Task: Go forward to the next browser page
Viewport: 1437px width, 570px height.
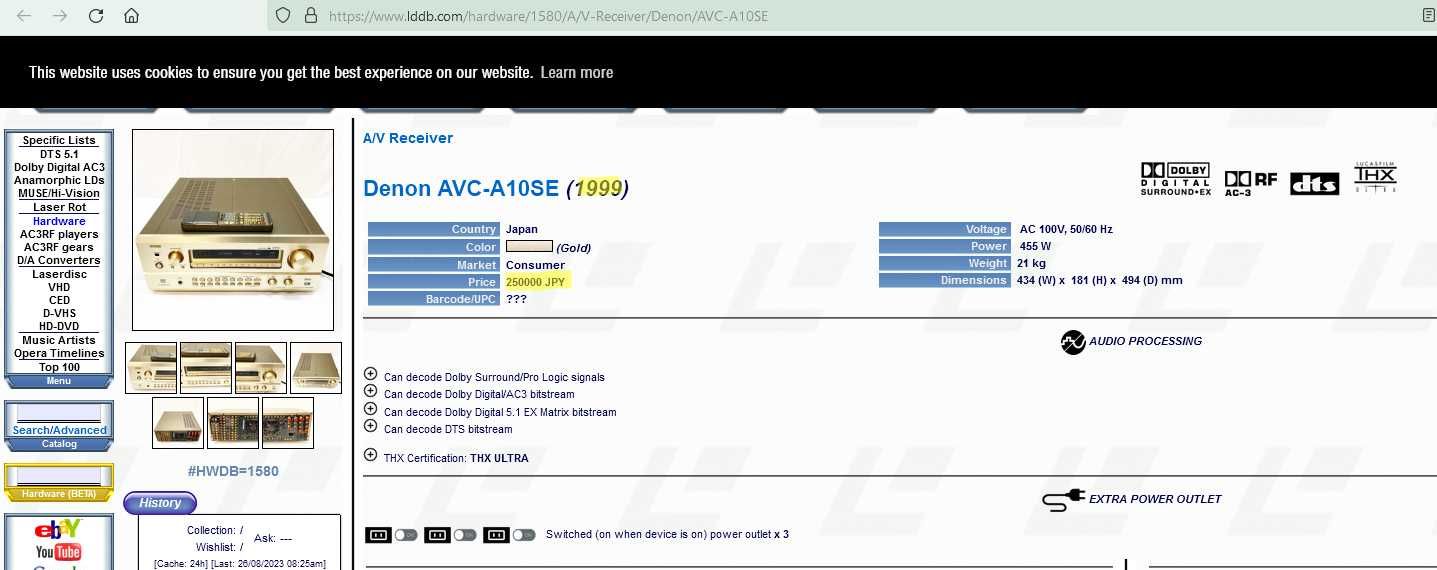Action: pyautogui.click(x=60, y=16)
